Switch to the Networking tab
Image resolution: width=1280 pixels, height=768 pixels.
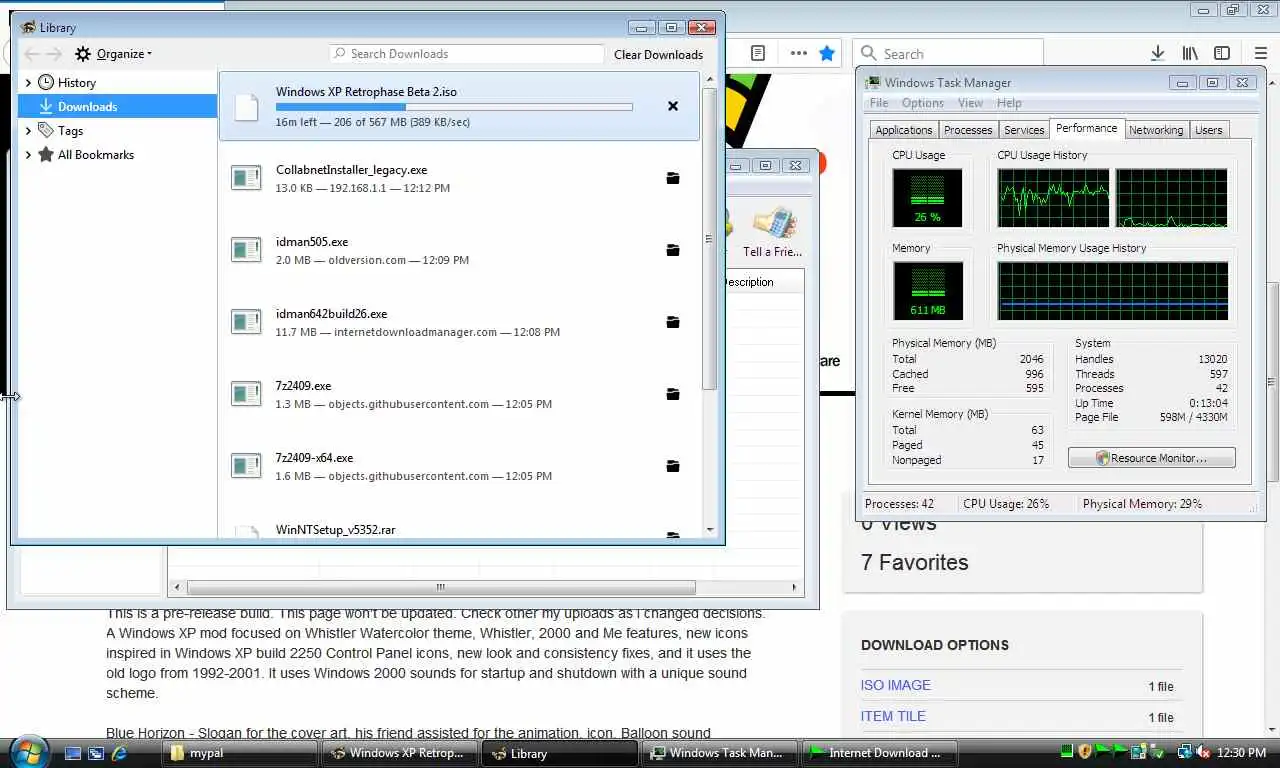1155,130
